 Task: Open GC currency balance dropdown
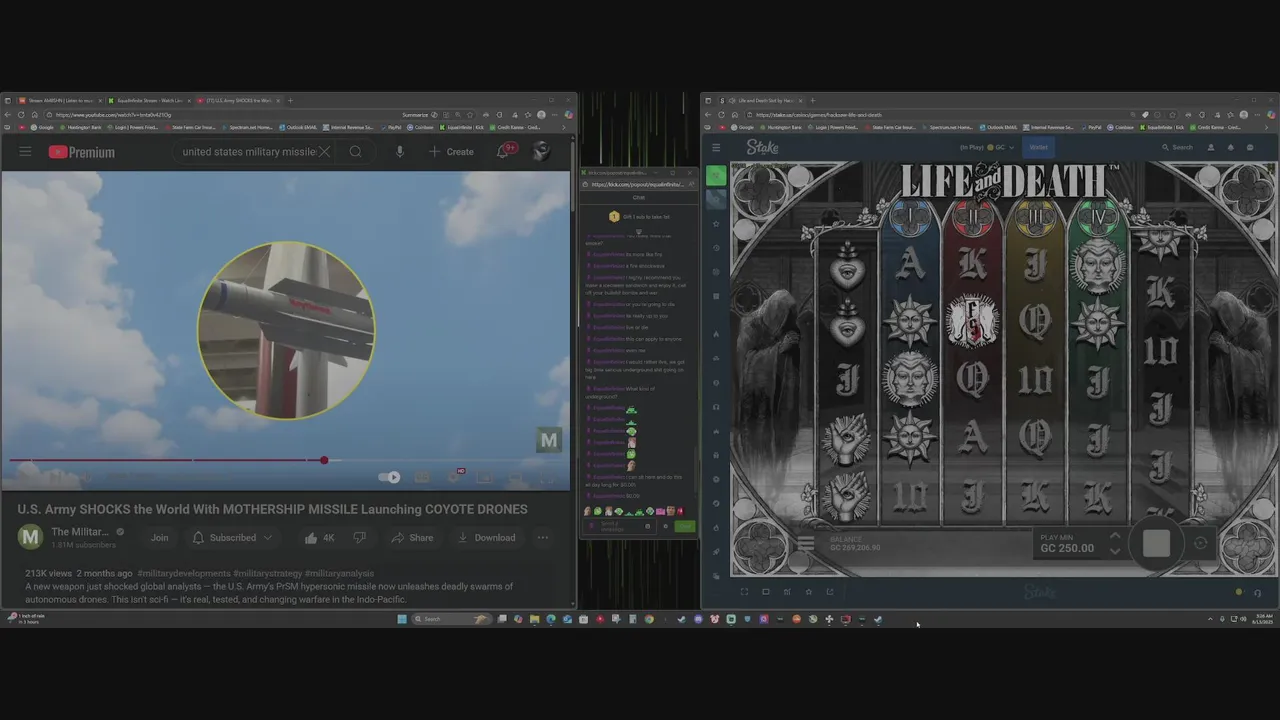[1002, 147]
